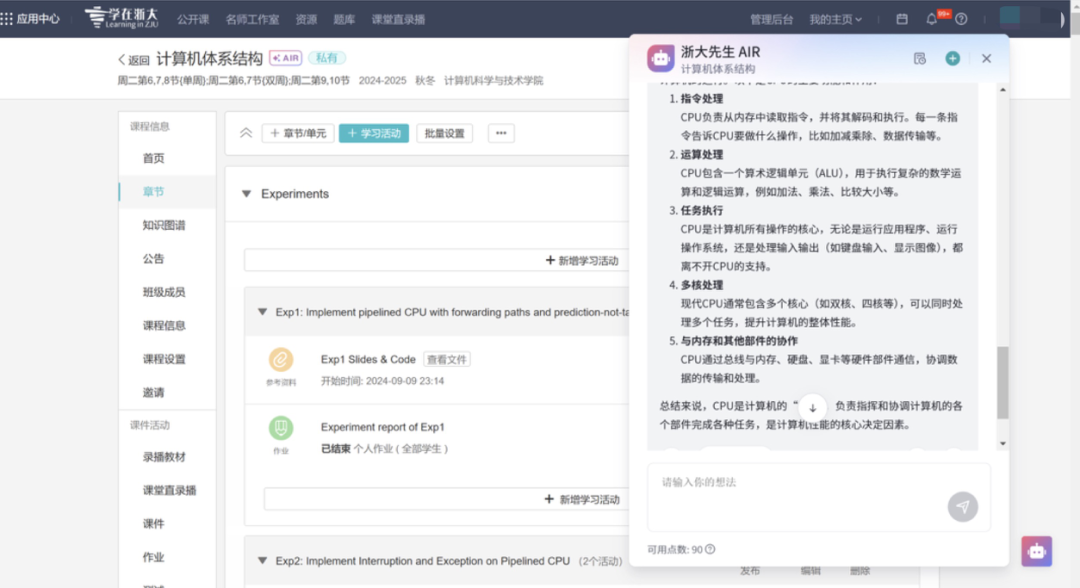Click 查看文件 for Exp1 Slides

click(446, 359)
